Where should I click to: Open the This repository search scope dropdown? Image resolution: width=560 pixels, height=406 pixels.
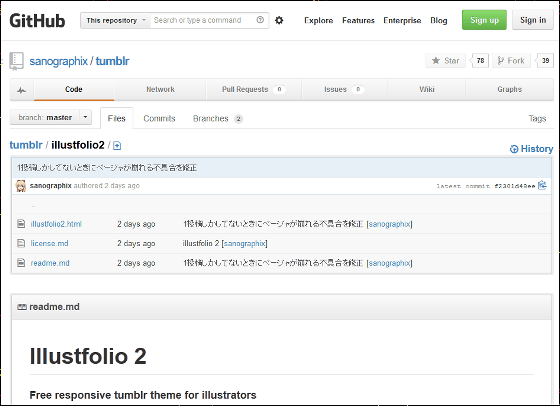(x=115, y=20)
